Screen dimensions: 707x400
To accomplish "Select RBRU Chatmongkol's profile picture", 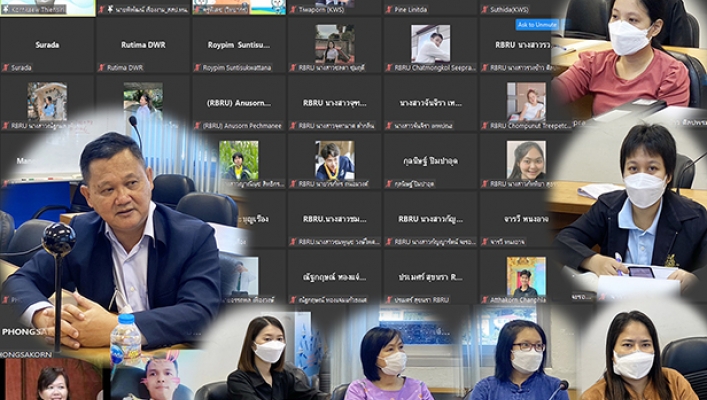I will point(430,43).
